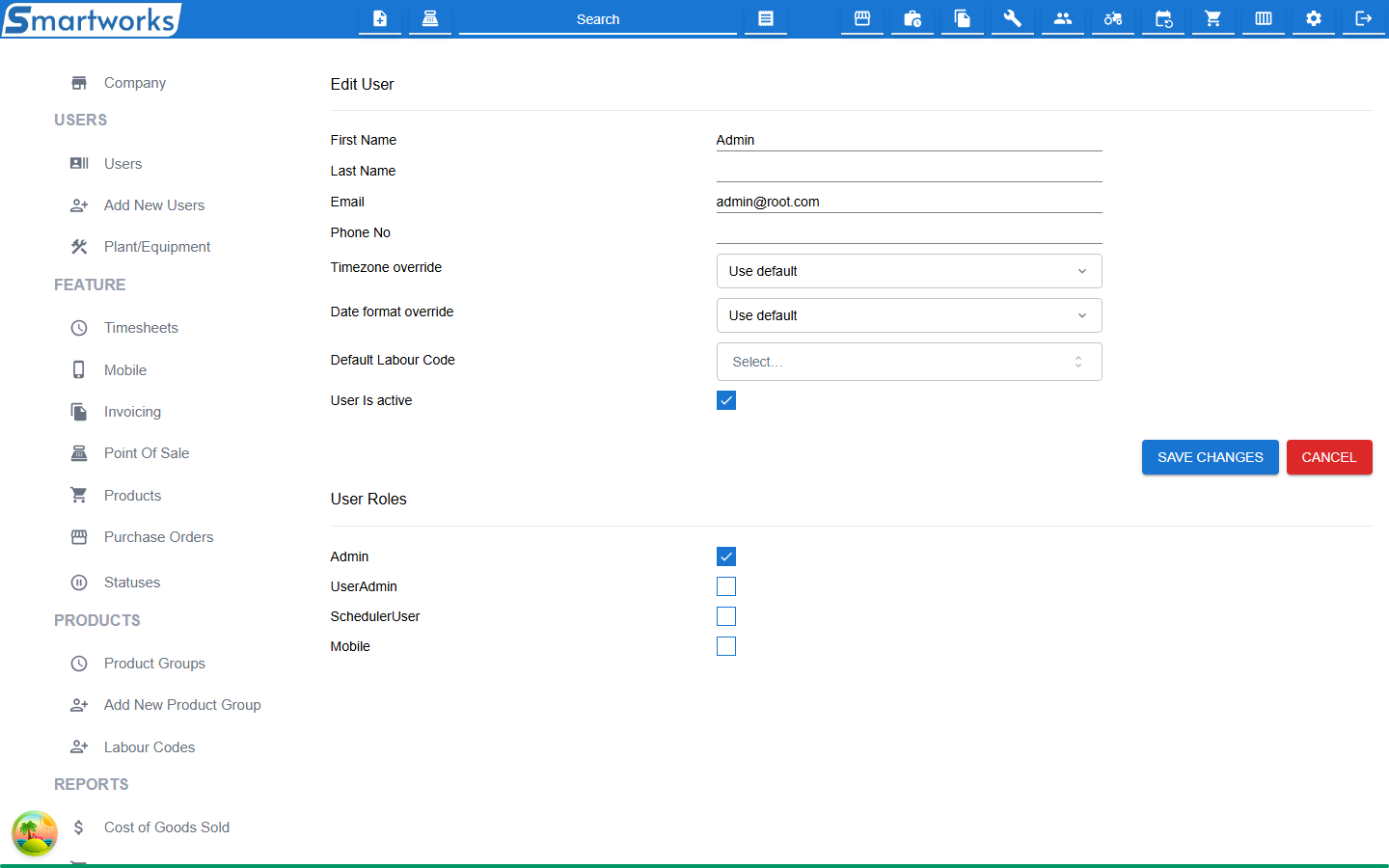Open Plant/Equipment sidebar item

157,247
